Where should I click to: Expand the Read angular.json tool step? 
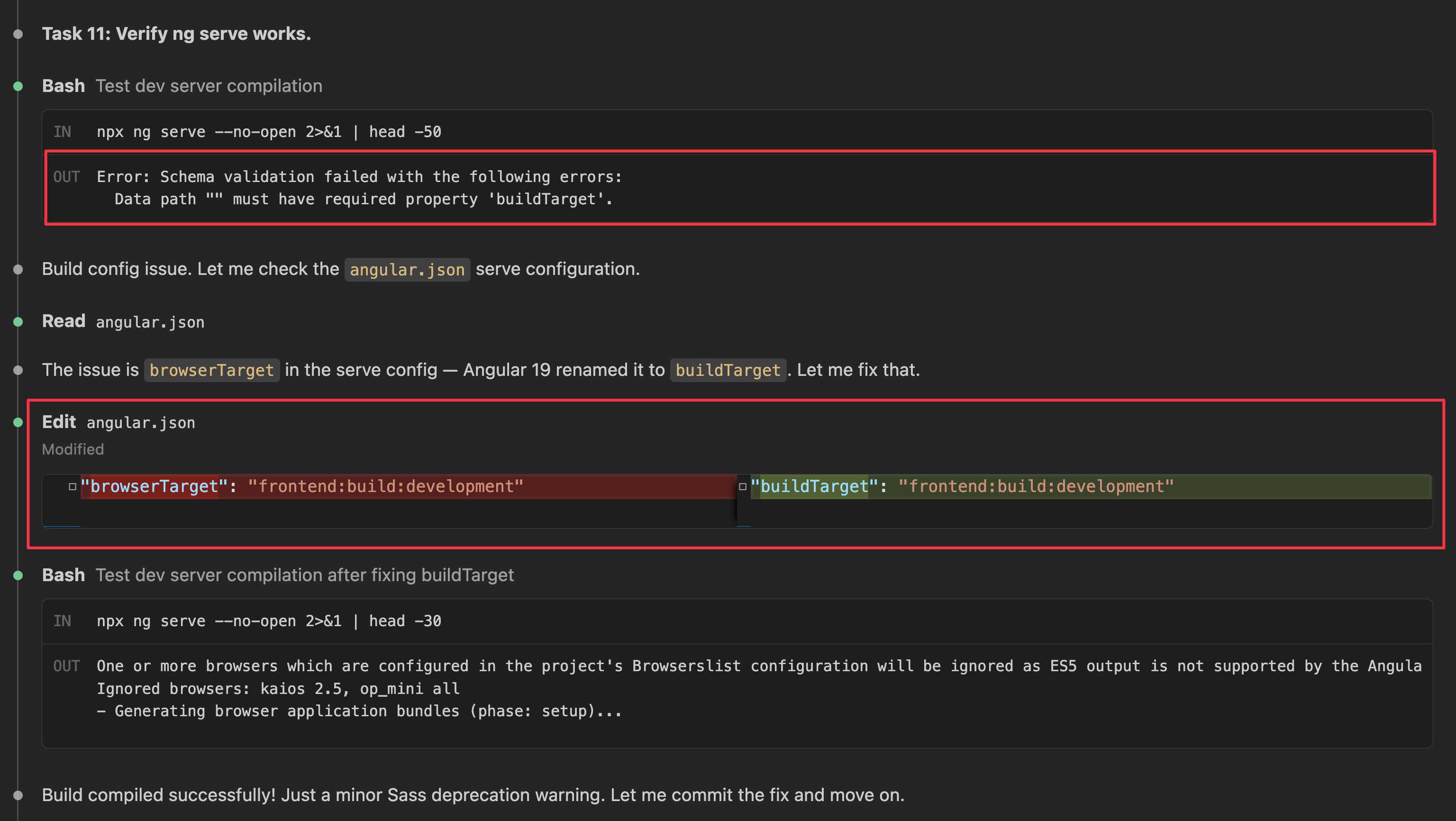tap(64, 321)
